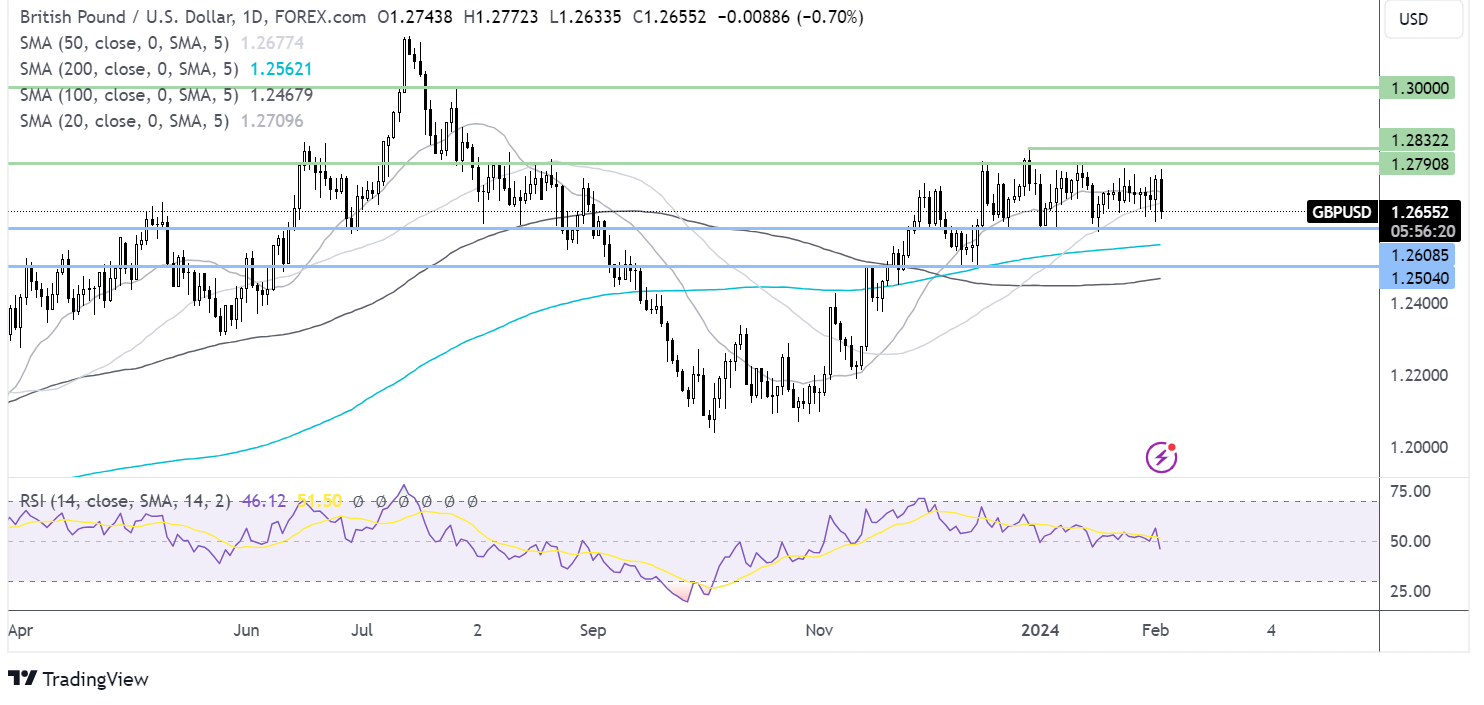
Task: Click the Nov label on time axis
Action: point(820,630)
